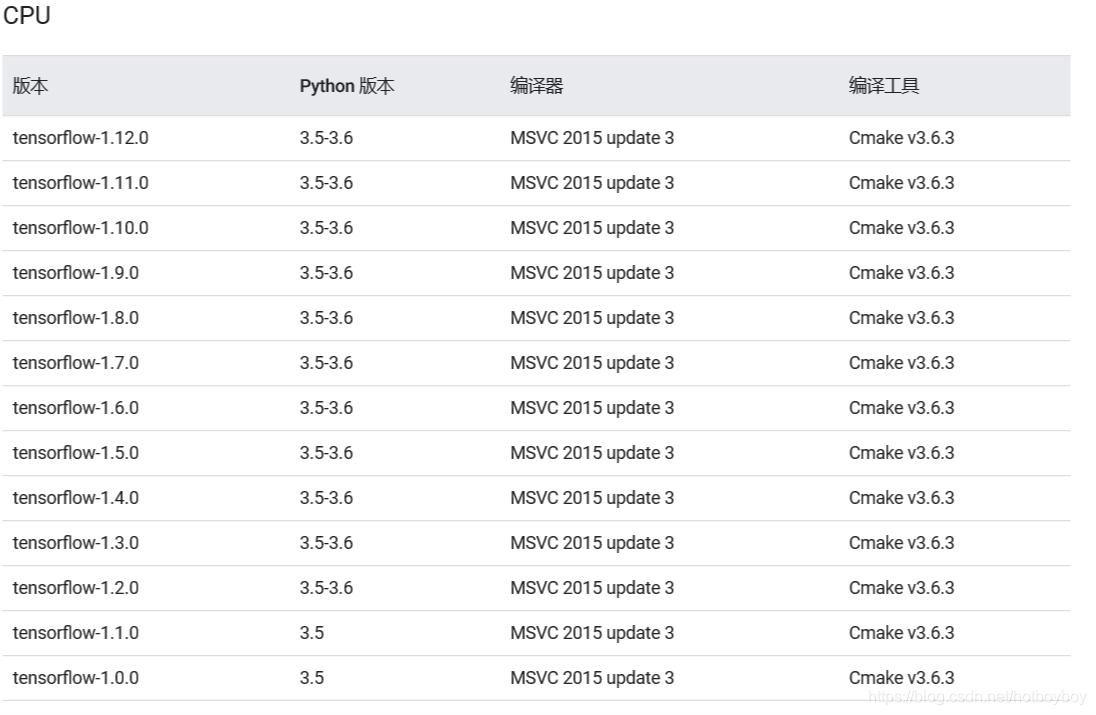The height and width of the screenshot is (715, 1096).
Task: Click the tensorflow-1.0.0 cell
Action: (x=75, y=678)
